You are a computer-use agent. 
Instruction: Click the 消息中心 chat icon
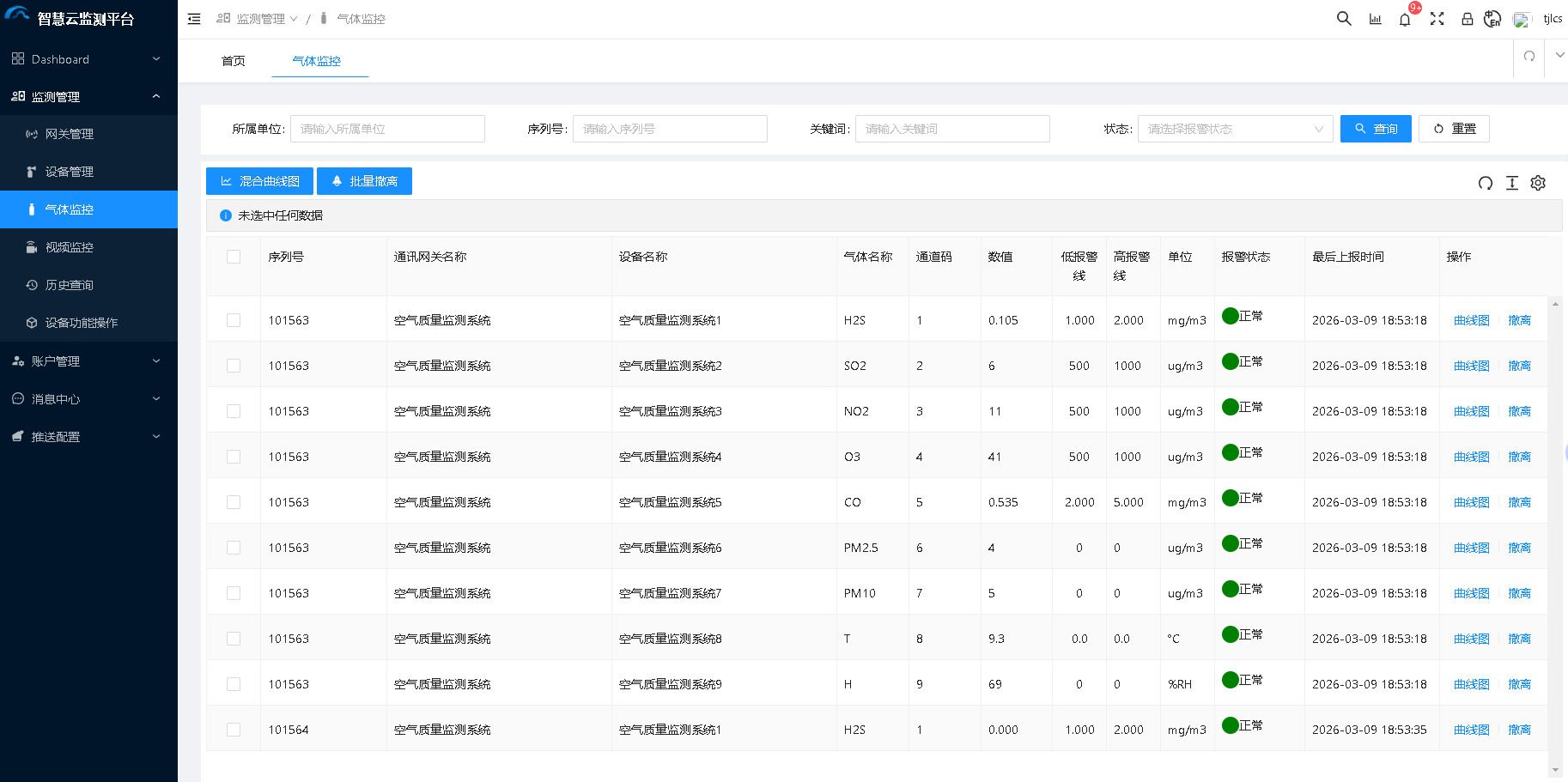[18, 399]
